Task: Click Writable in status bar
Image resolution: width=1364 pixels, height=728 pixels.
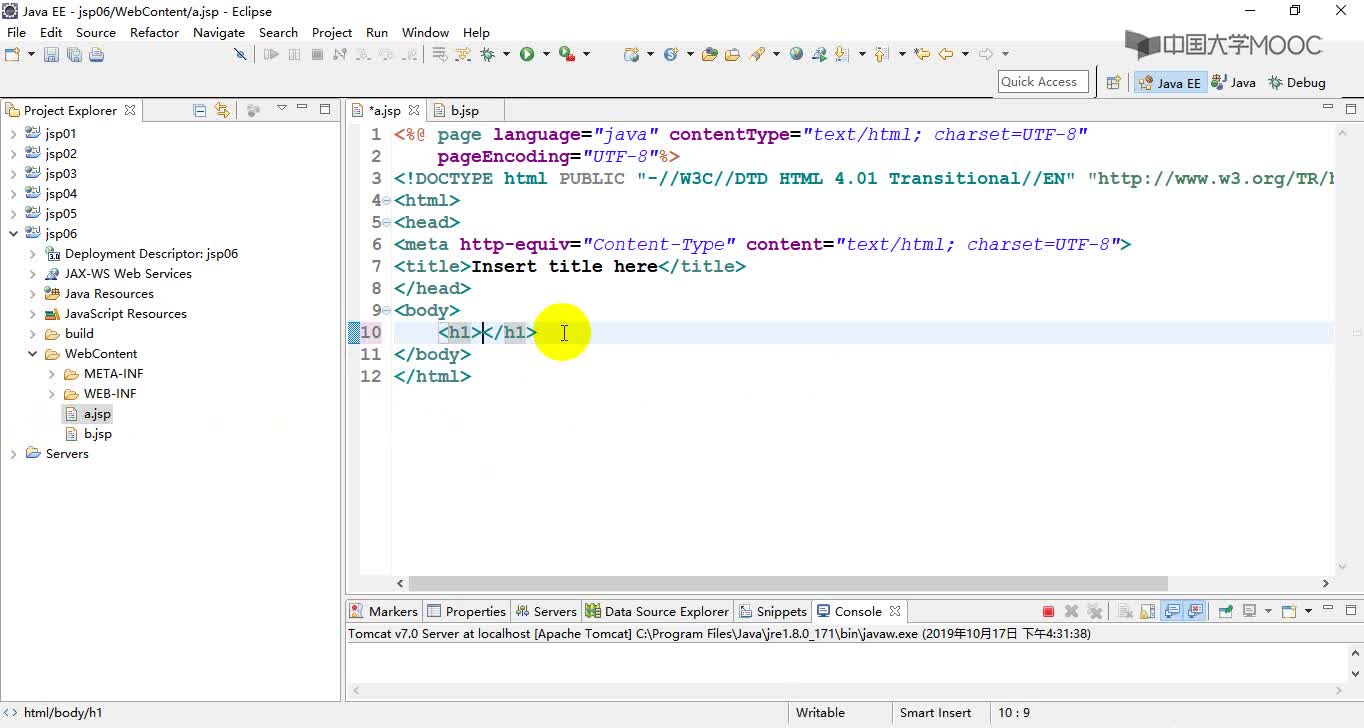Action: click(x=820, y=713)
